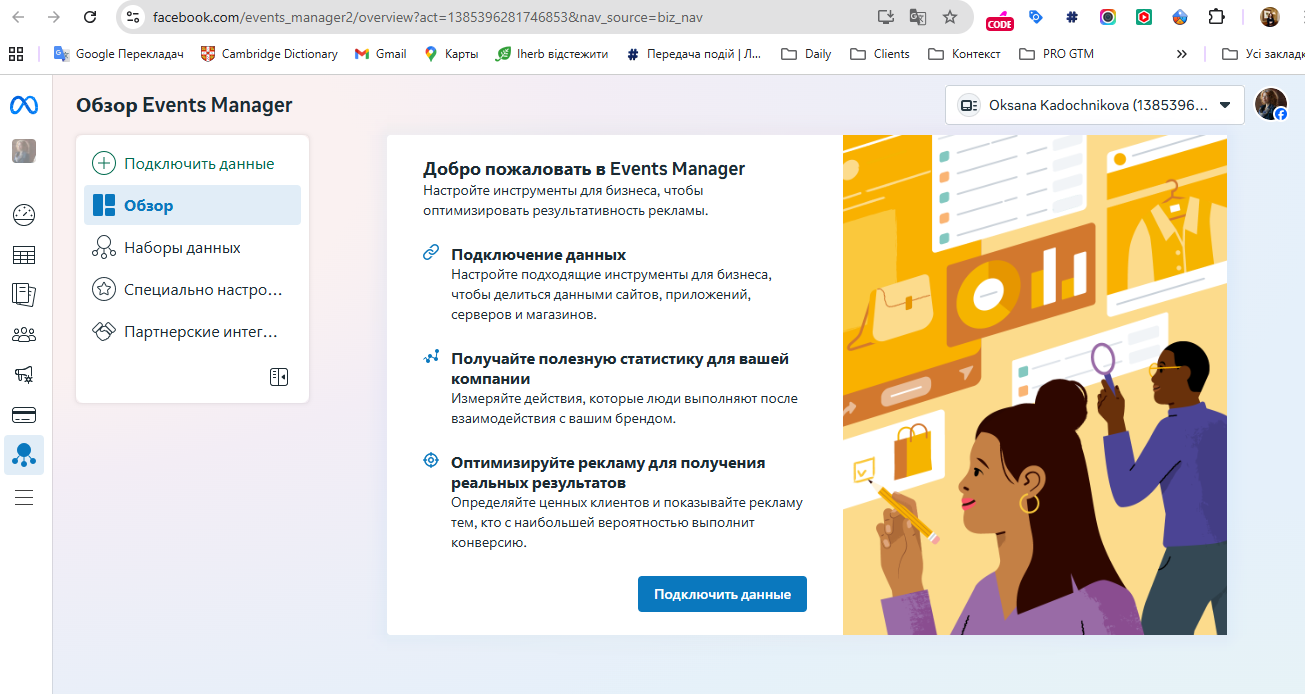
Task: Open the green play-button extension
Action: point(1144,17)
